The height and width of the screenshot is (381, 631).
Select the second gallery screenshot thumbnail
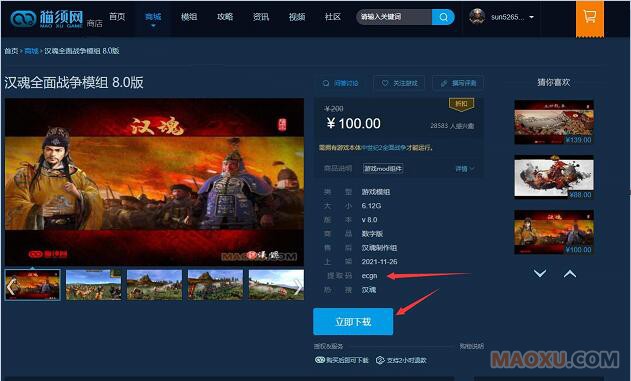tap(93, 285)
